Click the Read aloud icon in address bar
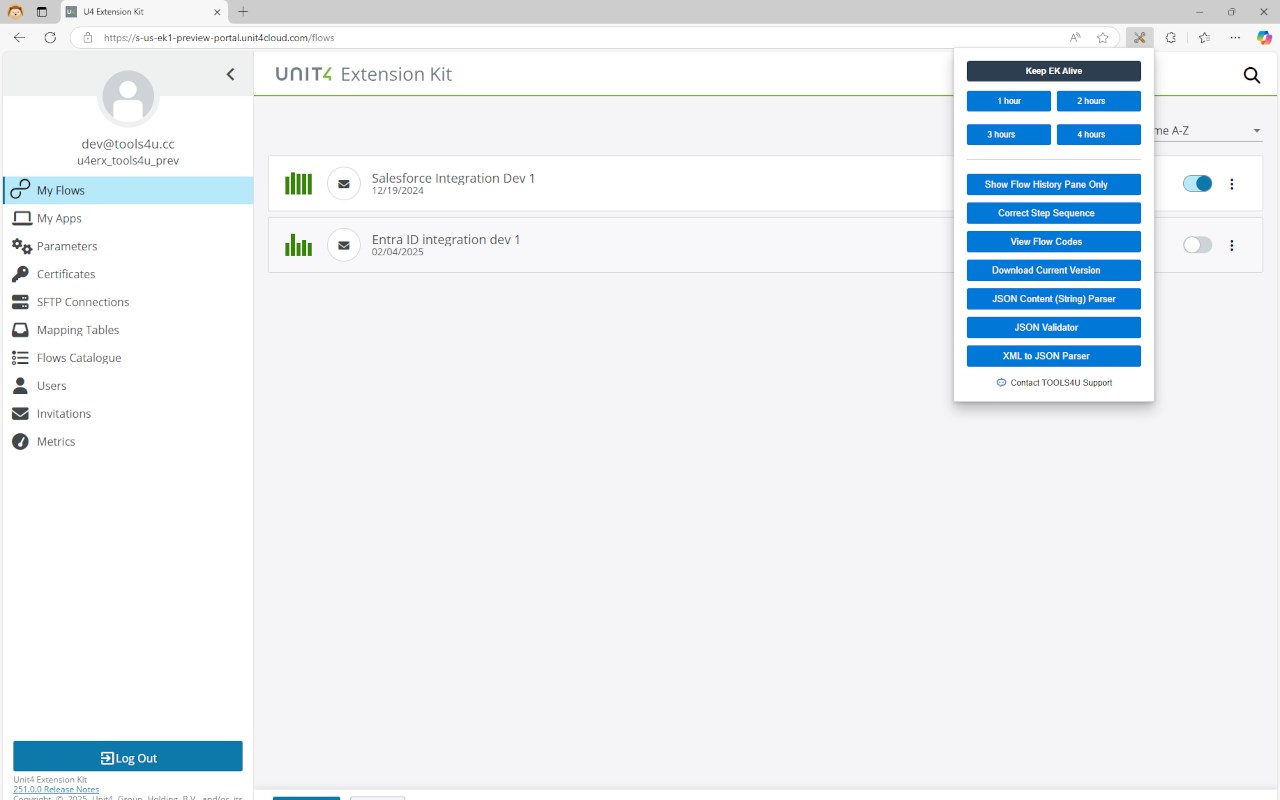The height and width of the screenshot is (800, 1280). point(1075,37)
